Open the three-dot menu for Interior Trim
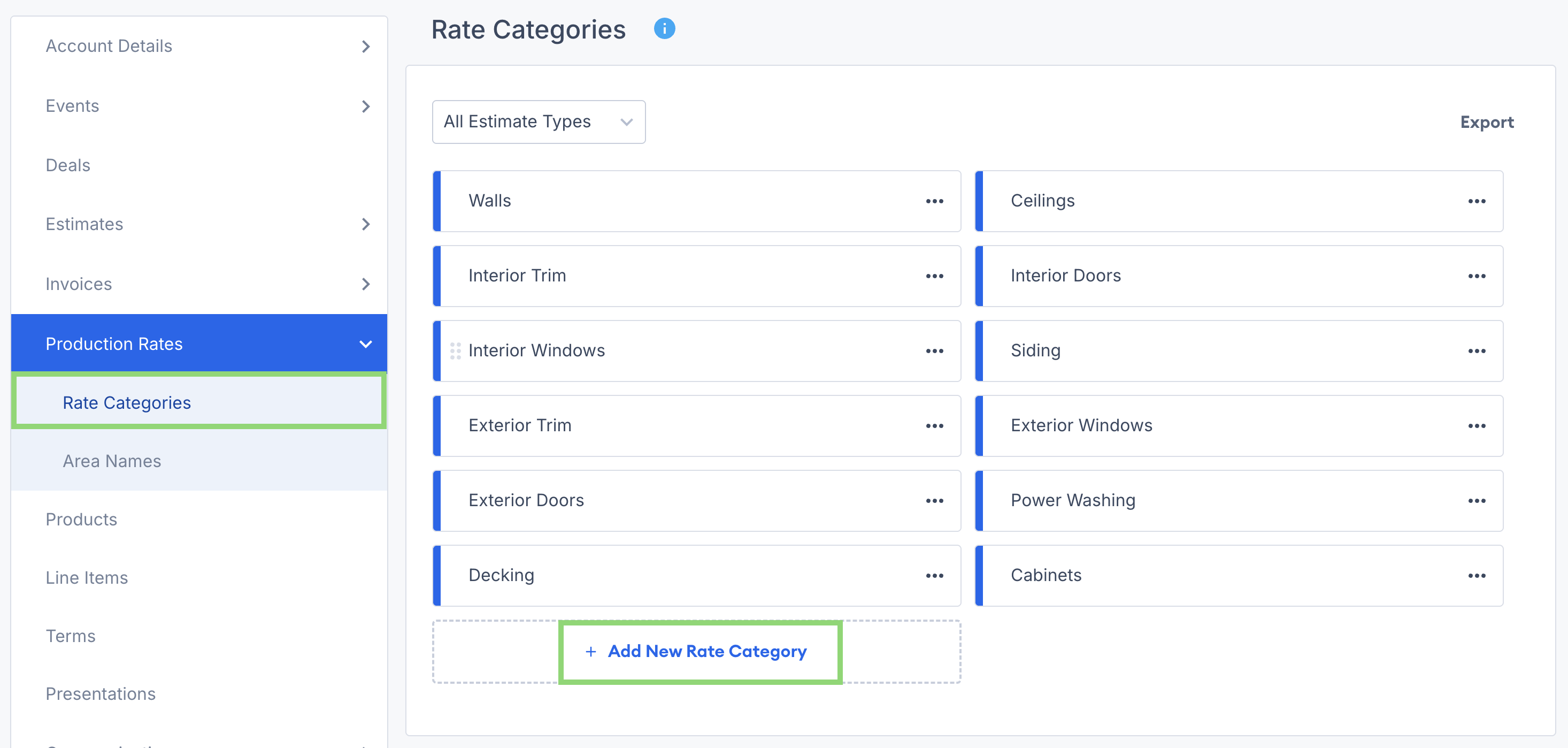 click(x=934, y=276)
